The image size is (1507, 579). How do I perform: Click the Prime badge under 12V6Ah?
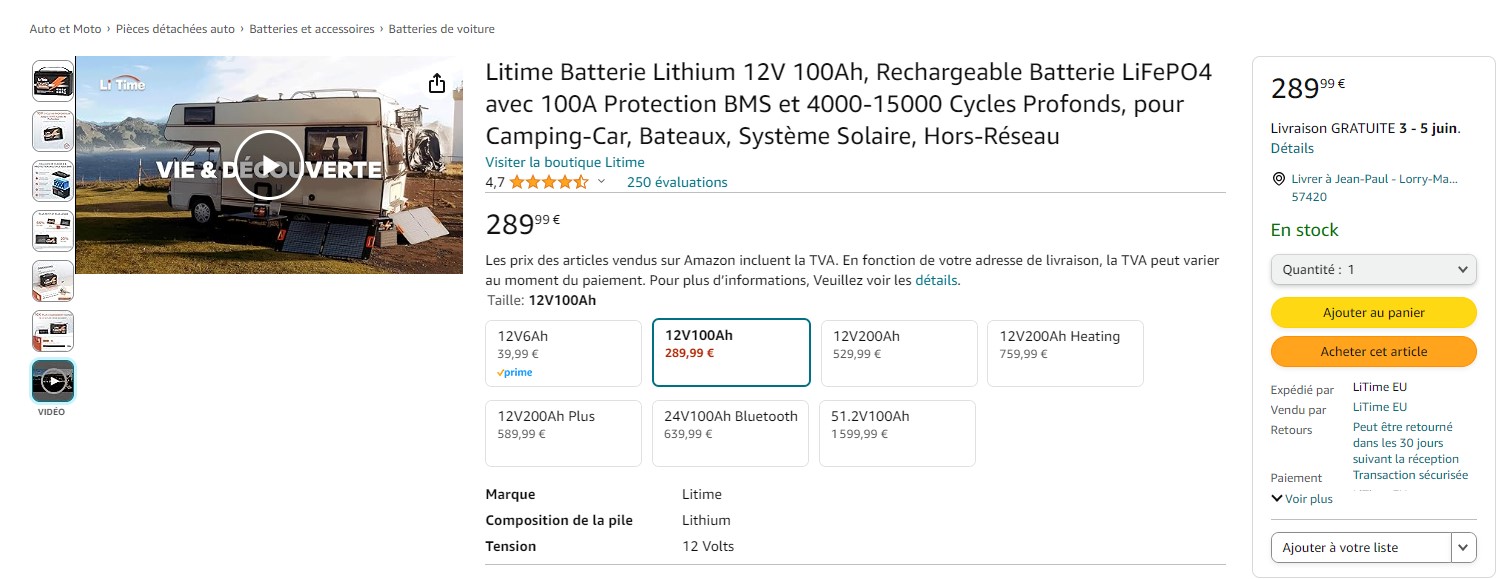click(514, 371)
